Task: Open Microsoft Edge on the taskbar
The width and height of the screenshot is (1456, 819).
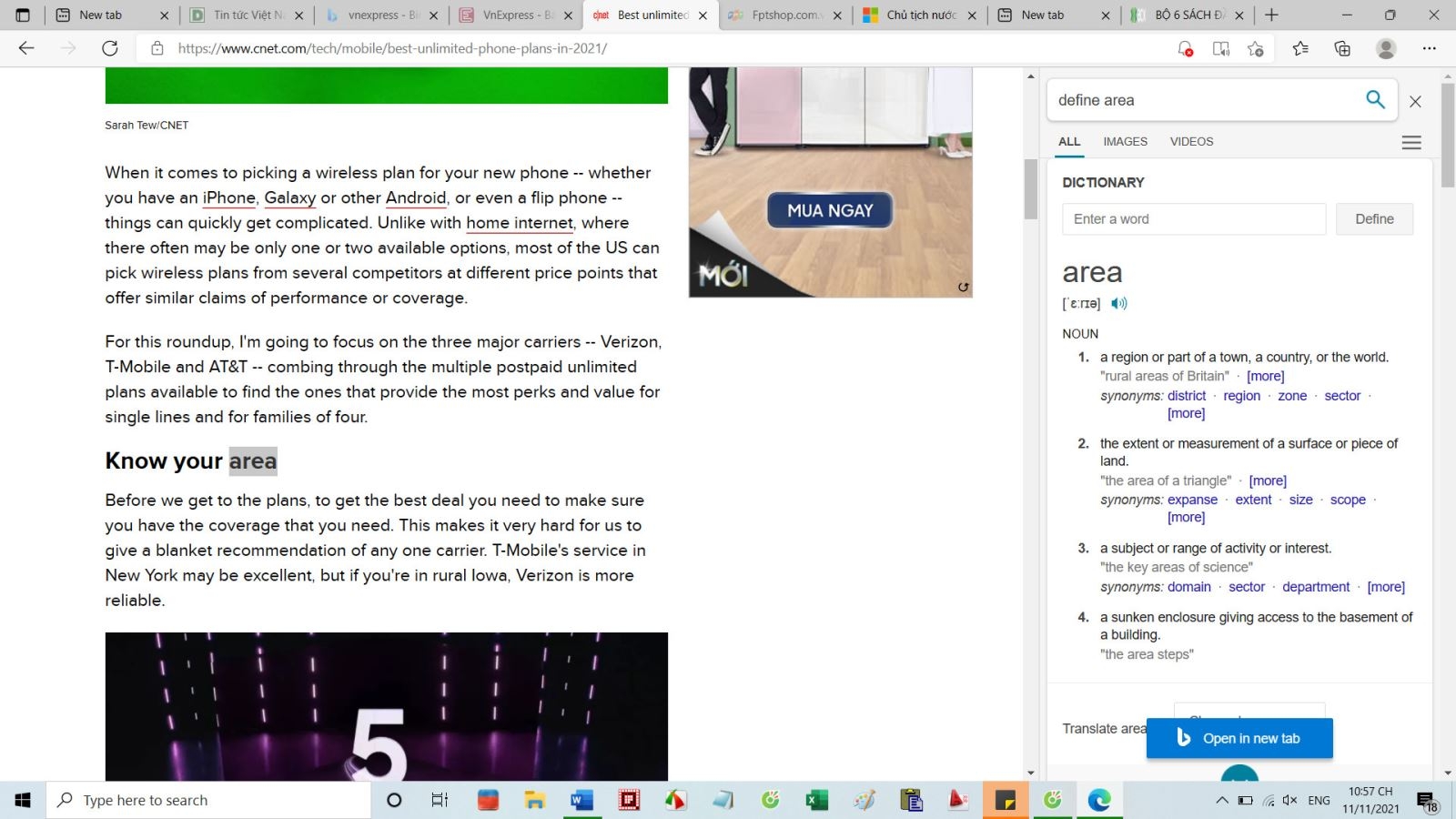Action: click(1099, 800)
